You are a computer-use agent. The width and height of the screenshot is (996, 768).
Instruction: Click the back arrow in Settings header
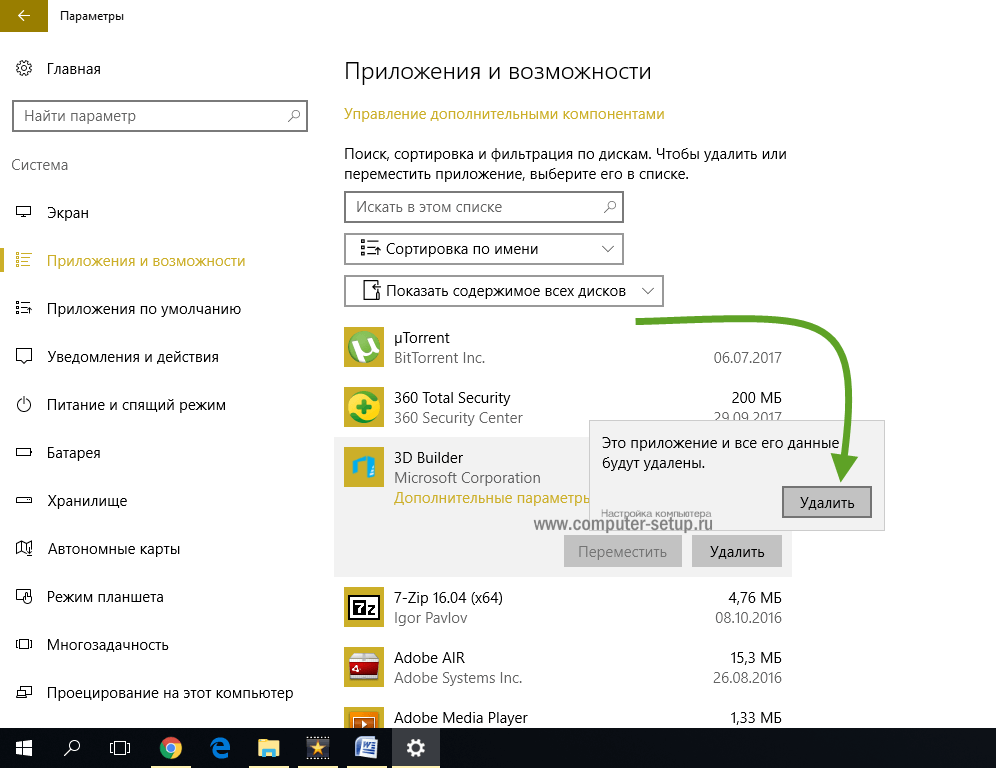click(22, 17)
